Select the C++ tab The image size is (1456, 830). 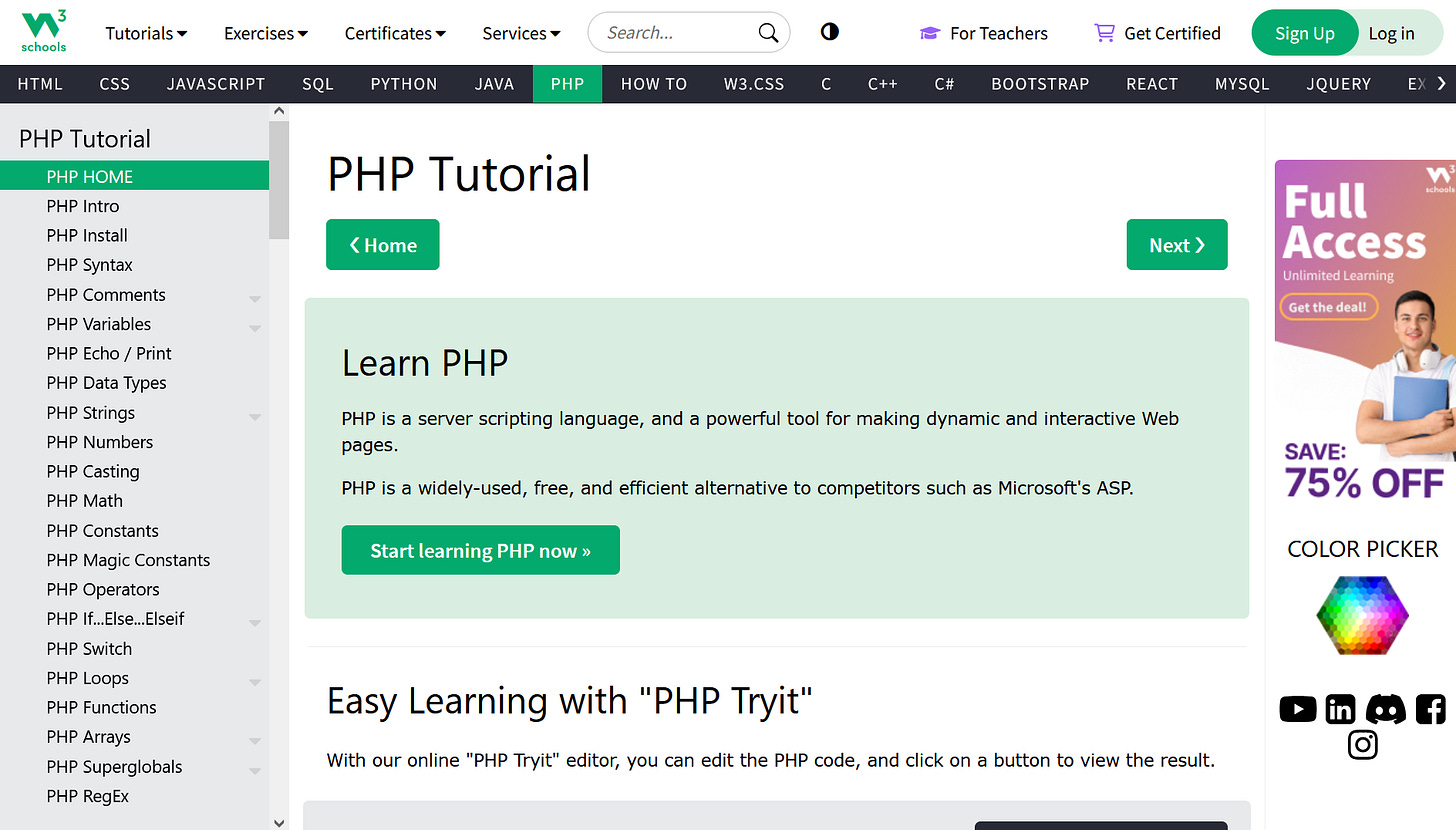point(882,84)
